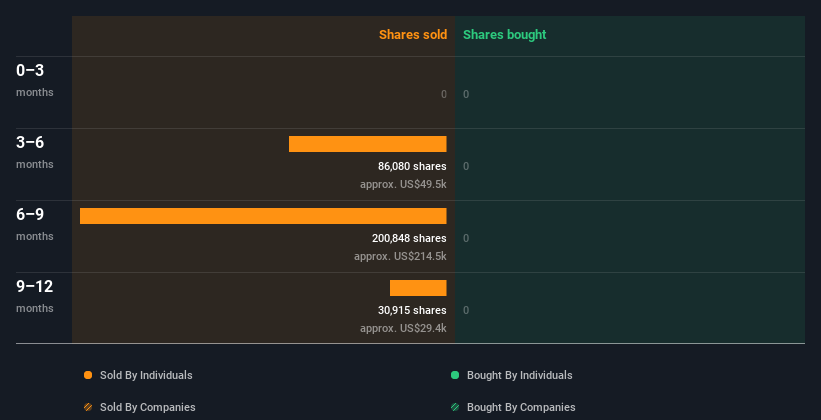This screenshot has height=420, width=821.
Task: Click the 86,080 shares value
Action: (x=412, y=166)
